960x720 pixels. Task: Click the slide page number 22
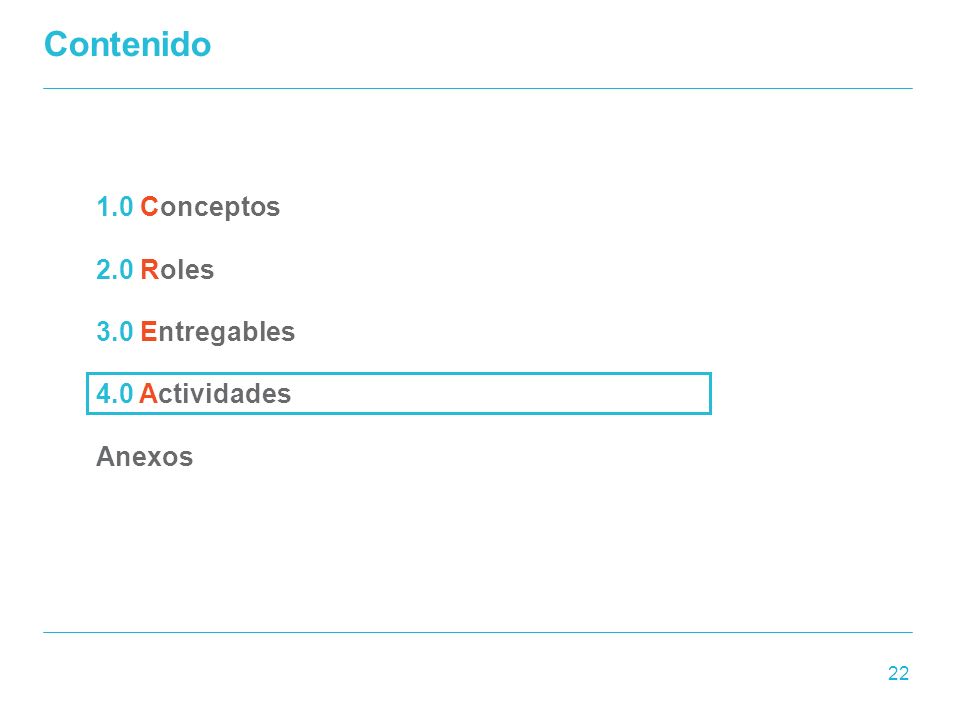coord(898,673)
